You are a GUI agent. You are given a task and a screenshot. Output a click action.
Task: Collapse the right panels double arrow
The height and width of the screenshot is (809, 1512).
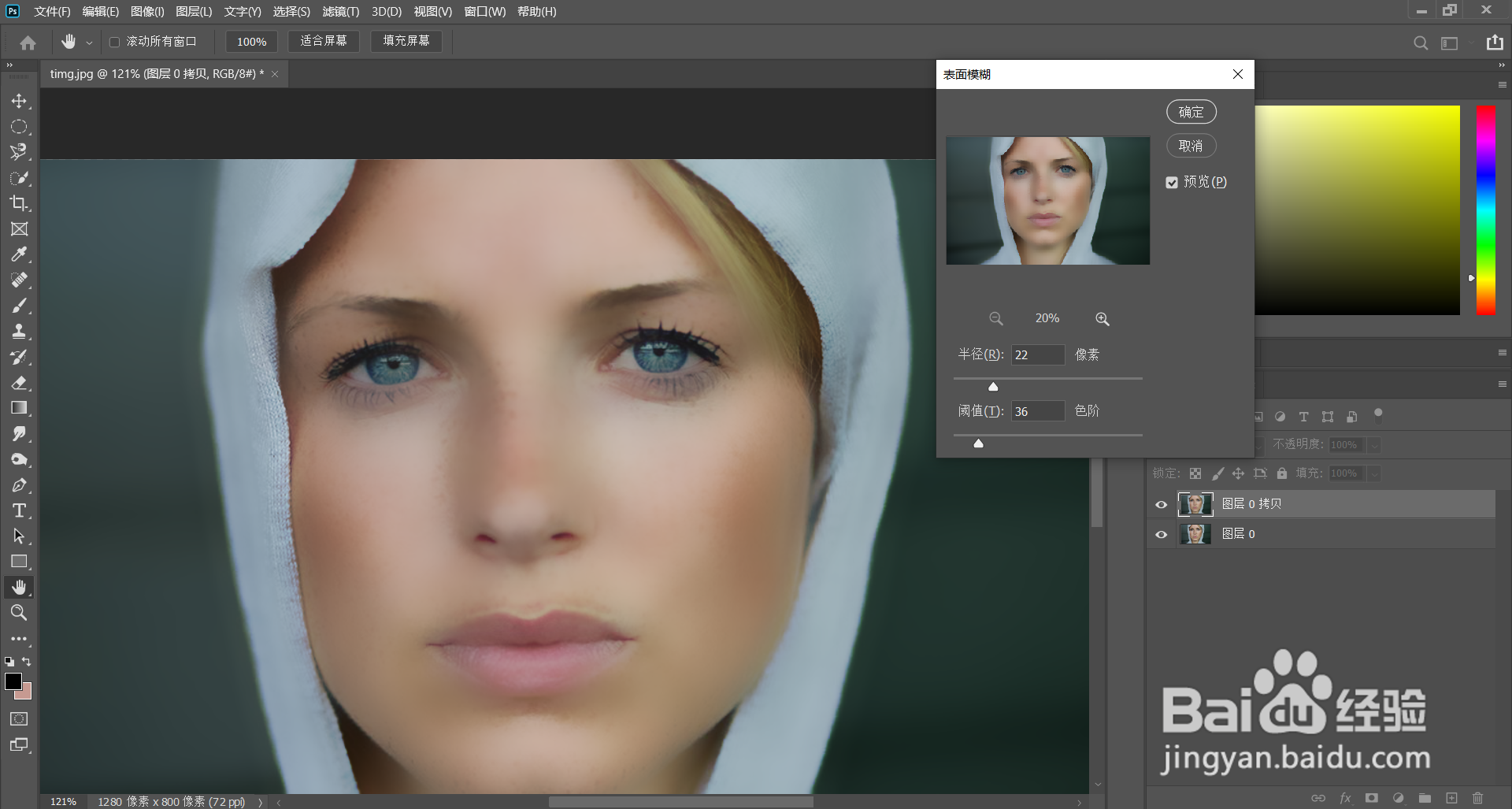(1502, 65)
